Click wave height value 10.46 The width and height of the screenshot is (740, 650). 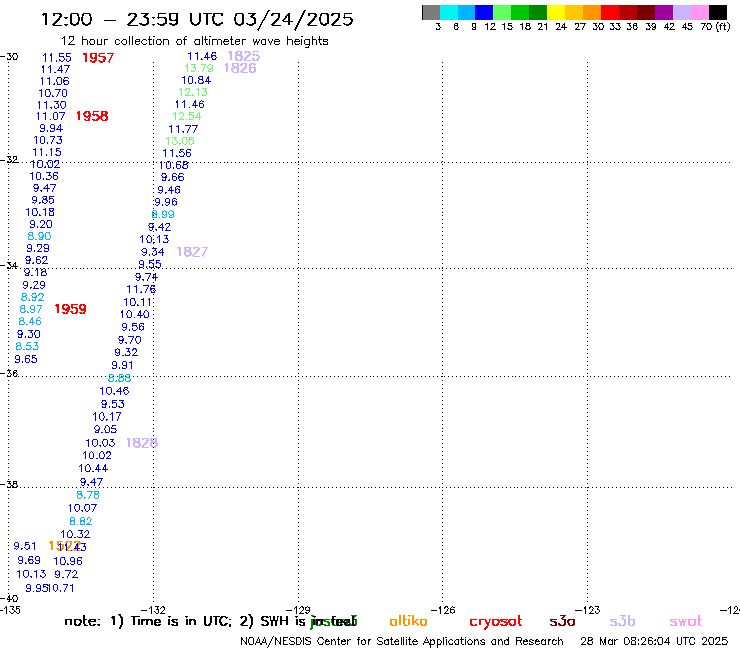click(x=114, y=391)
